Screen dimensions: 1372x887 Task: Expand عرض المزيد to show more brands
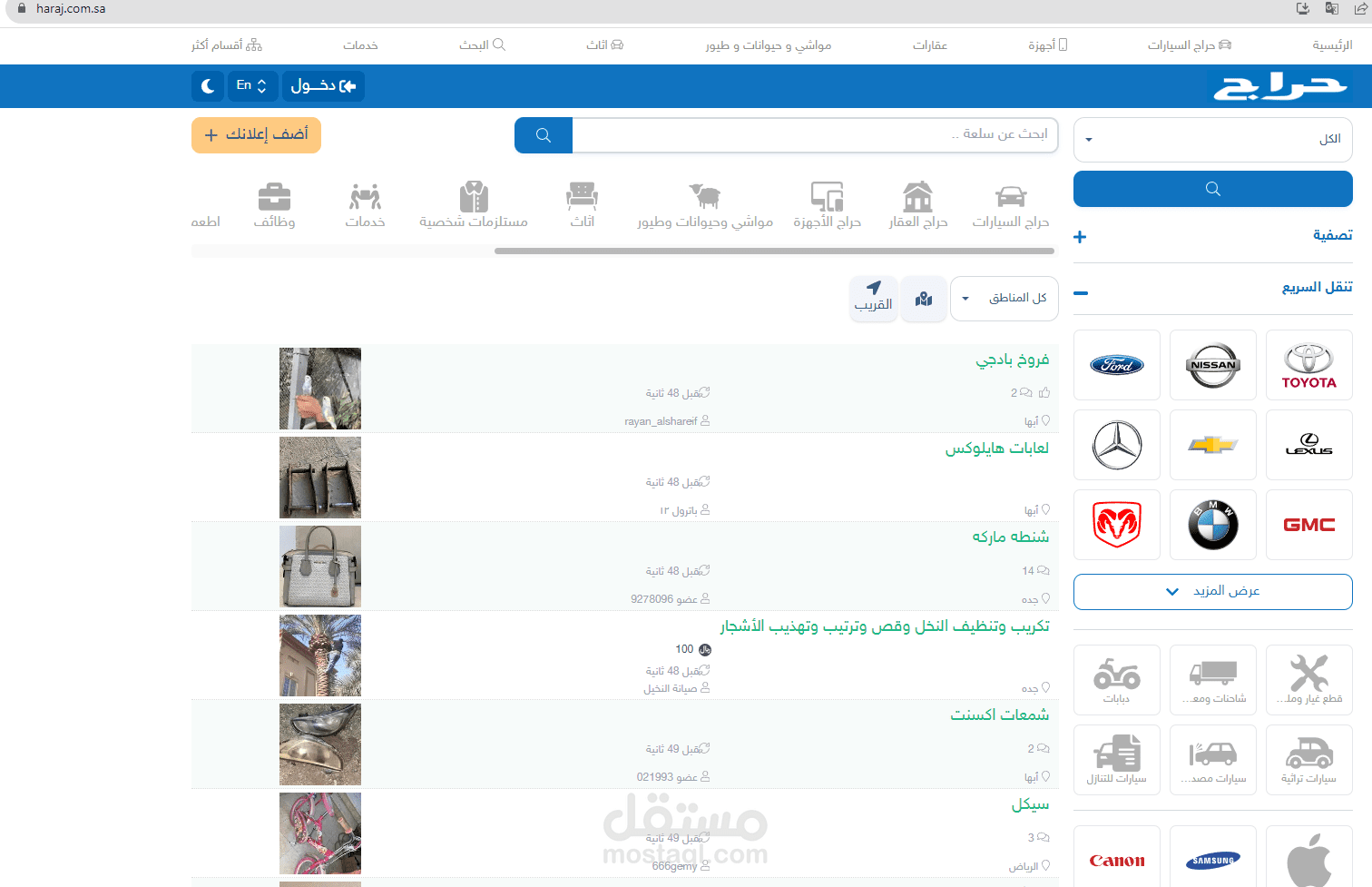(x=1212, y=591)
